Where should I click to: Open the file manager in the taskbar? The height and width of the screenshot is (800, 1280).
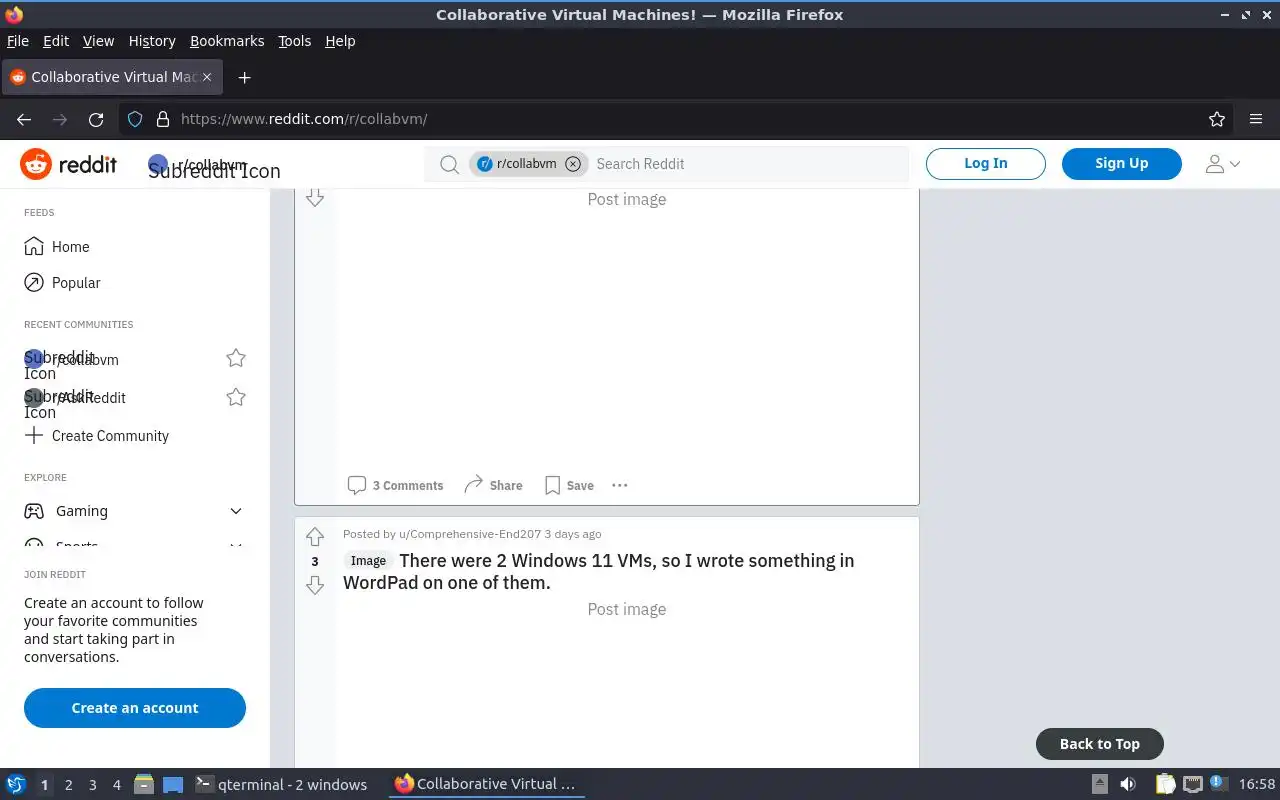[x=143, y=785]
